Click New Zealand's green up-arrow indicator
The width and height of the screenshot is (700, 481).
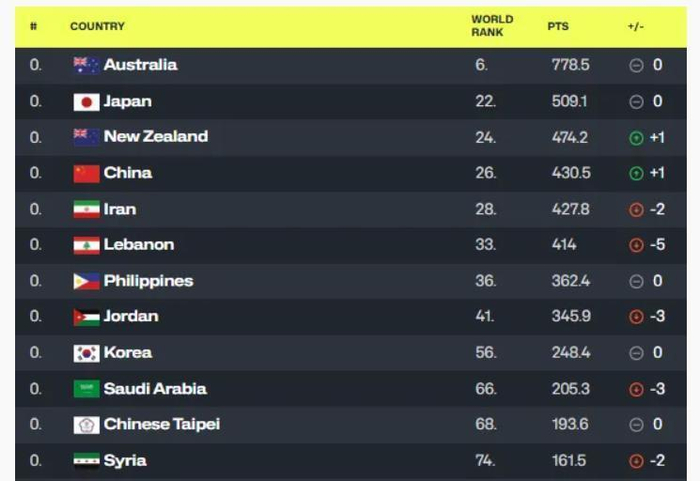(636, 138)
